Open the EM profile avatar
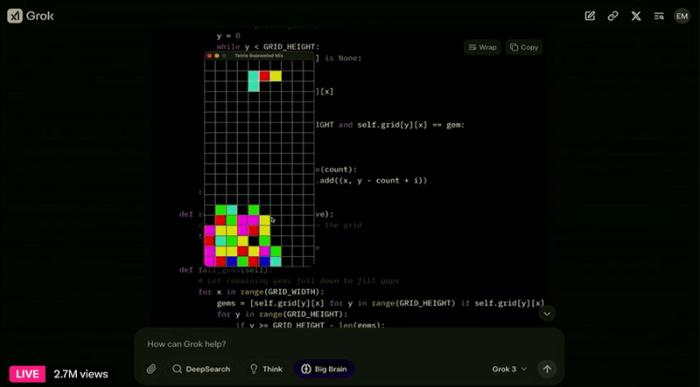This screenshot has height=387, width=700. coord(682,16)
